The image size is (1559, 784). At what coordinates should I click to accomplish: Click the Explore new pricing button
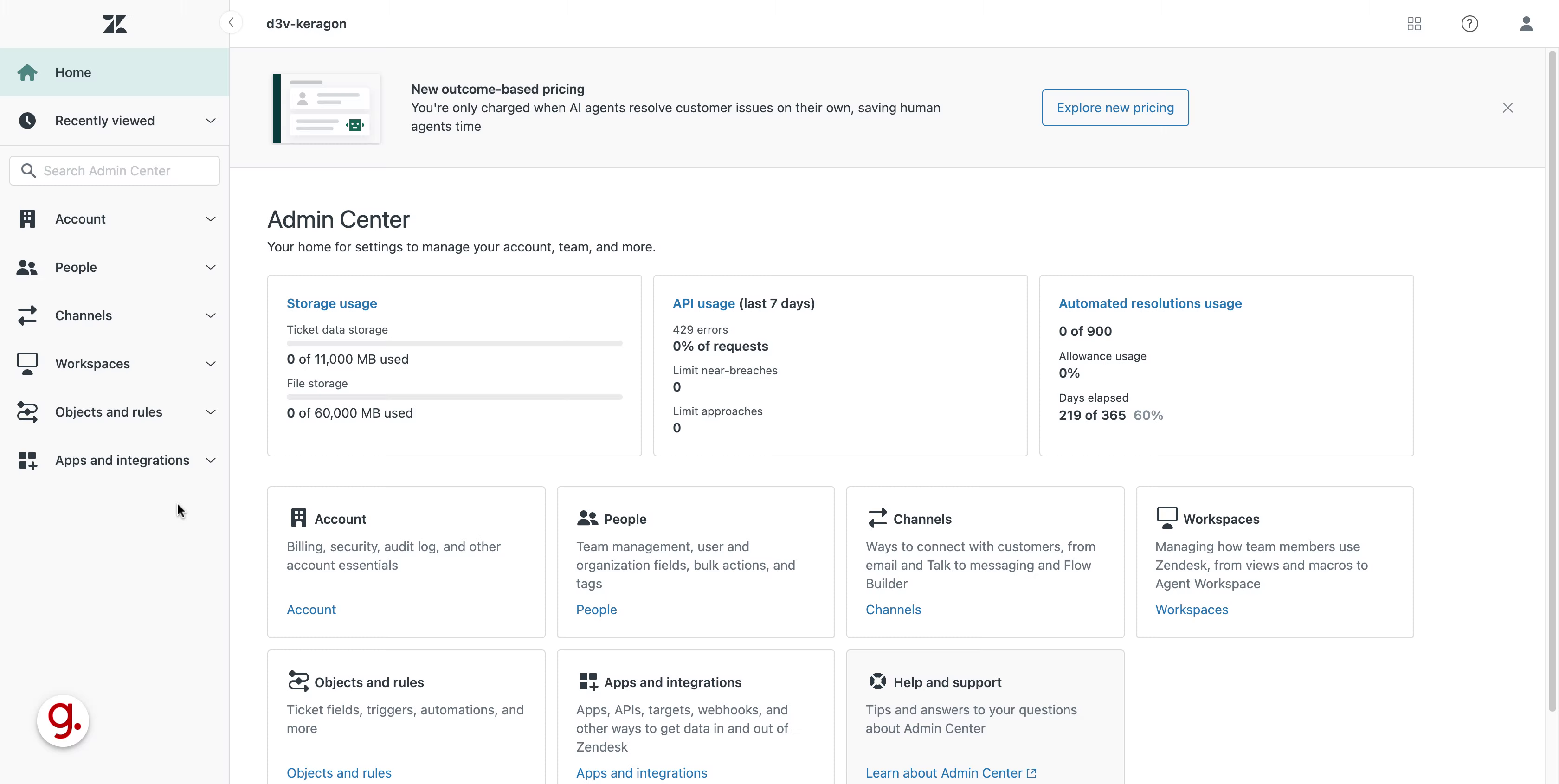[1115, 108]
